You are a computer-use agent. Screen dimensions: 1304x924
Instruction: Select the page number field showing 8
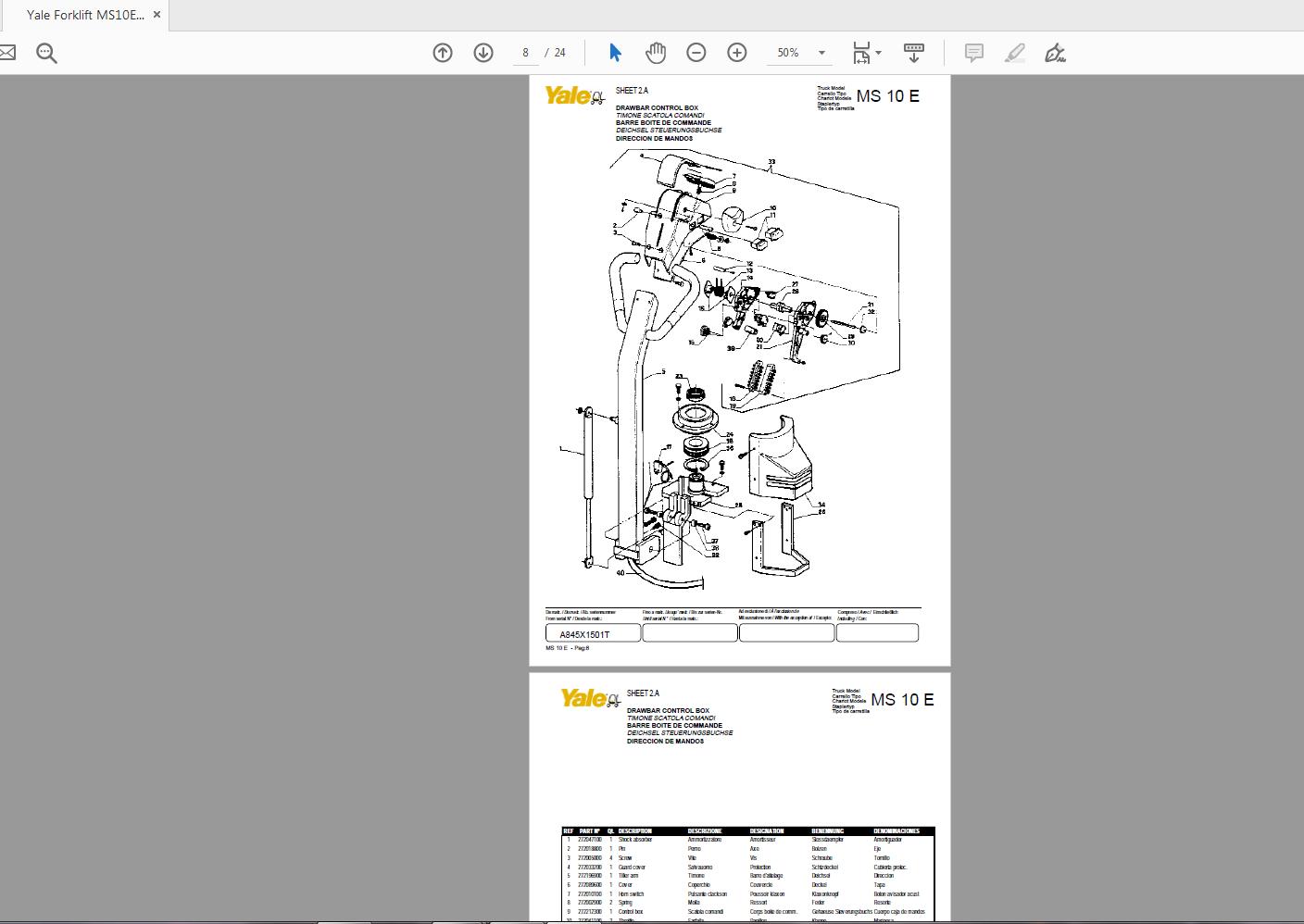coord(525,53)
